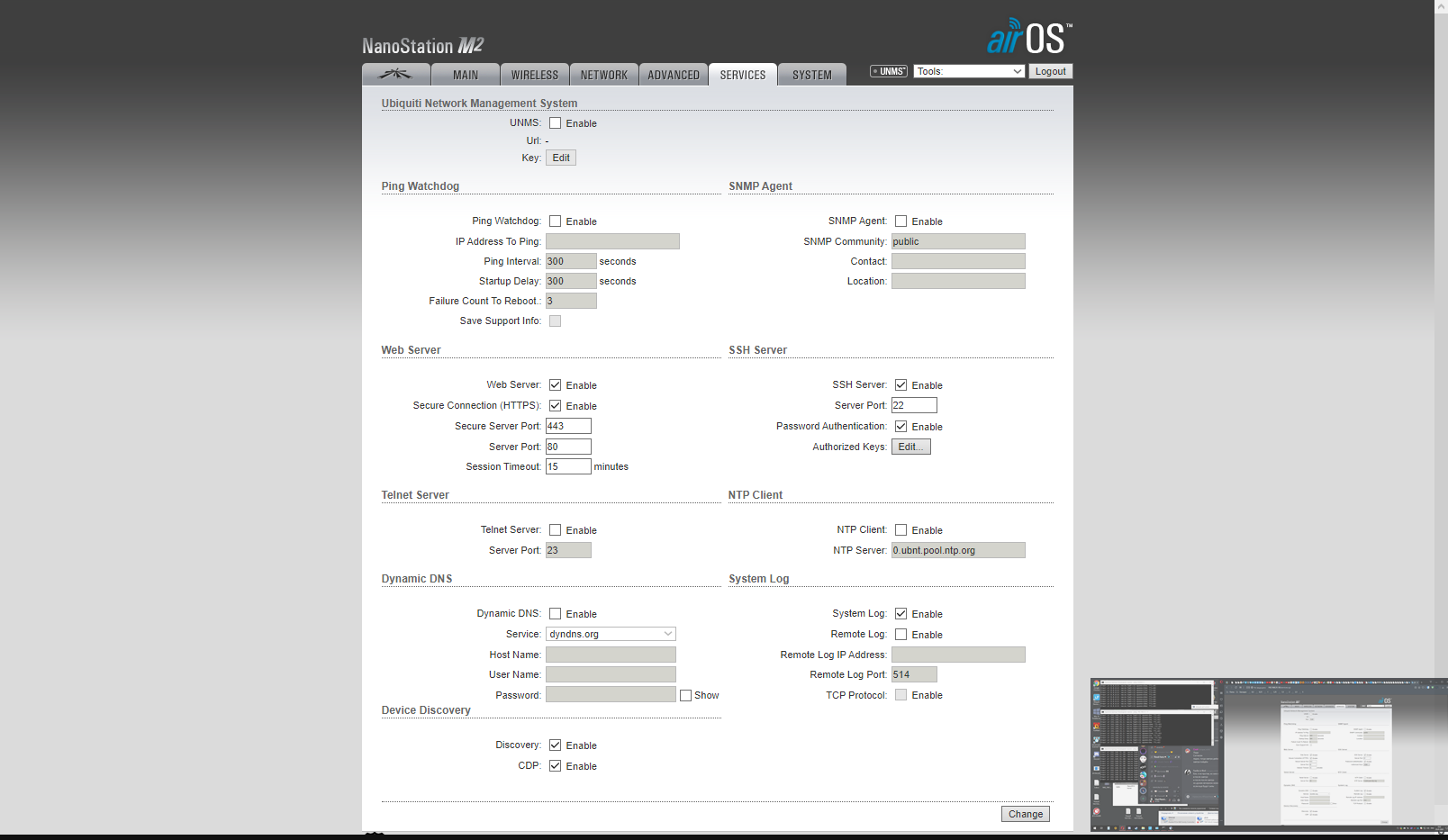Click the Remote Log Port field
The height and width of the screenshot is (840, 1448).
pyautogui.click(x=914, y=674)
